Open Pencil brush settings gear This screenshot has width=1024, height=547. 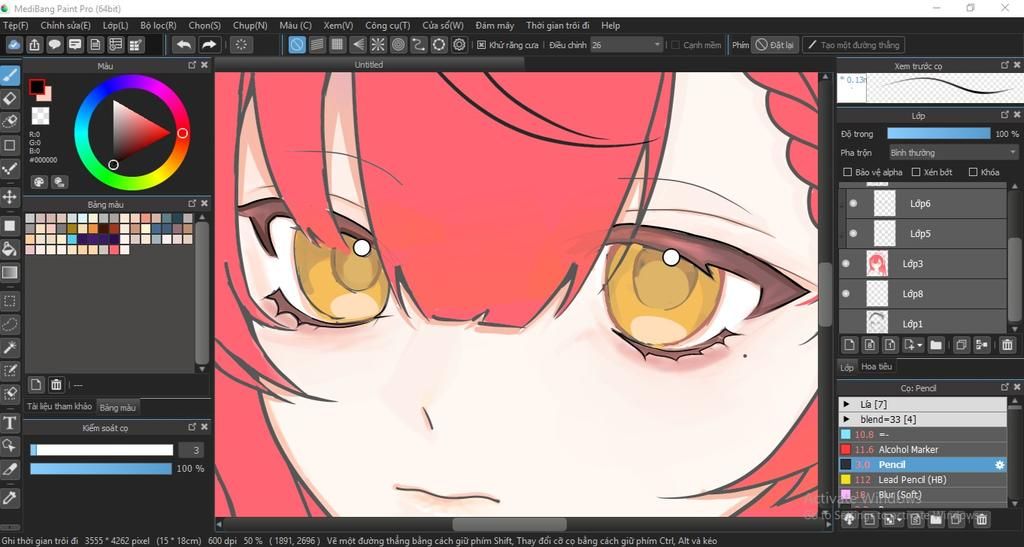tap(999, 465)
